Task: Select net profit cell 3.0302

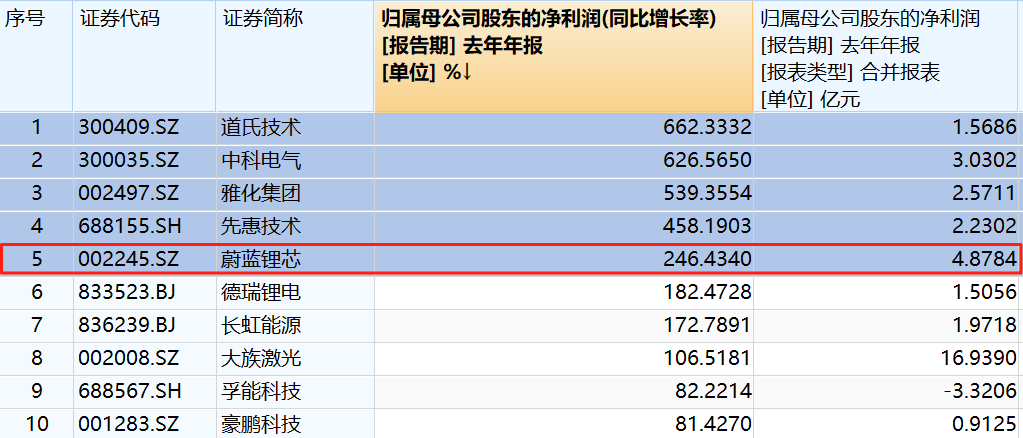Action: pyautogui.click(x=888, y=161)
